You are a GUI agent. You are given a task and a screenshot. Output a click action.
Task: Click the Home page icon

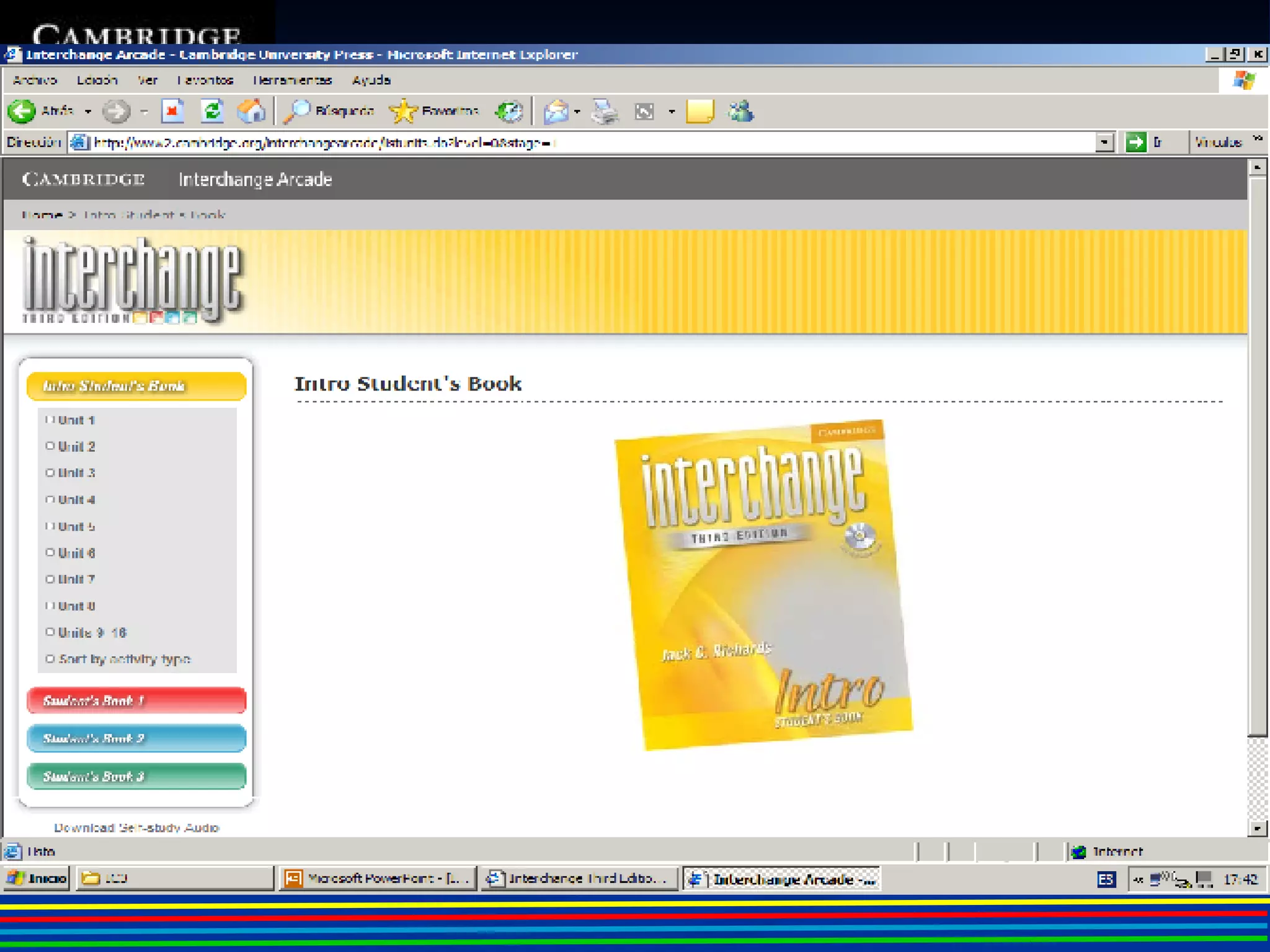pyautogui.click(x=251, y=112)
